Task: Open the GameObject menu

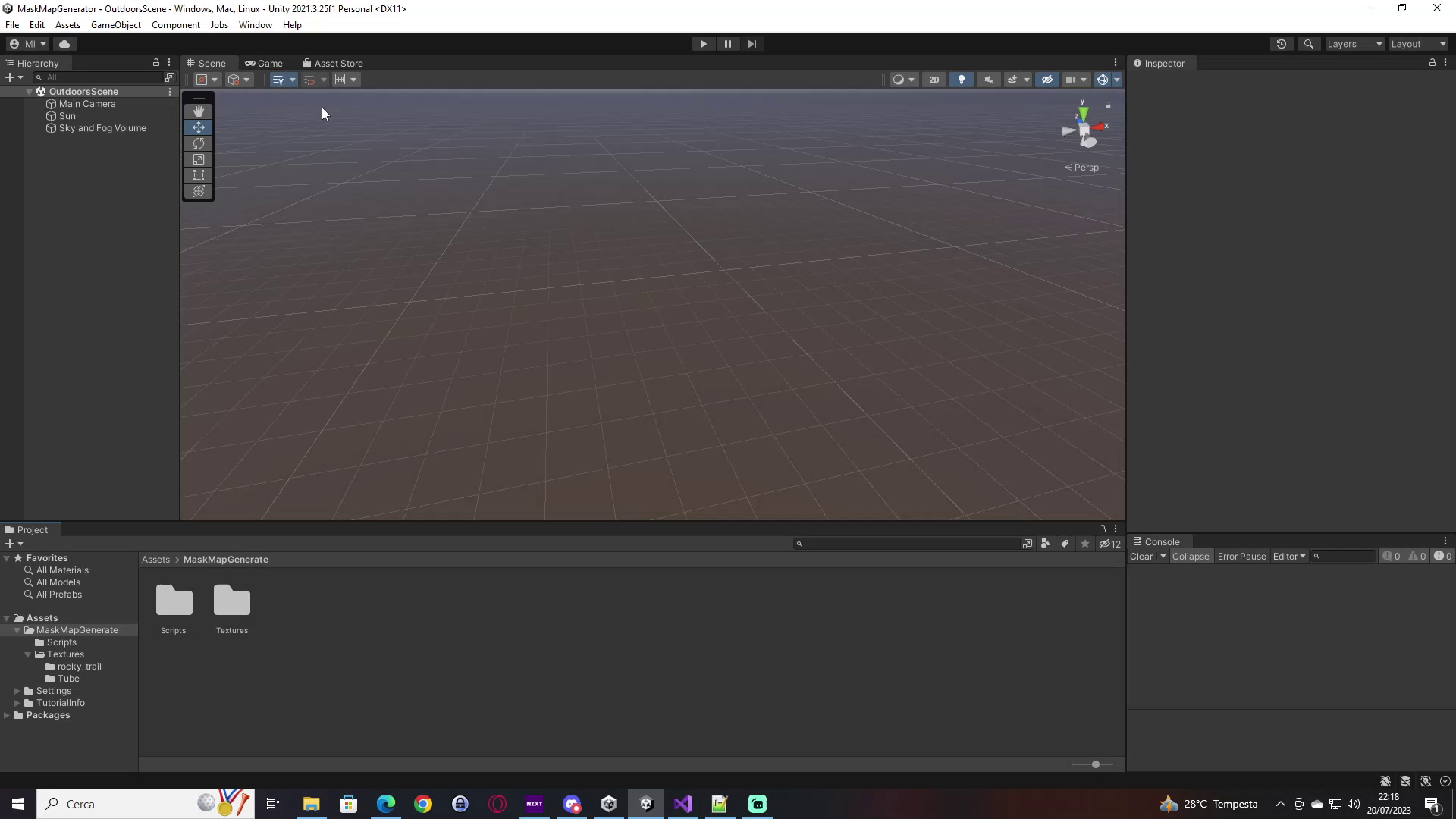Action: pos(116,25)
